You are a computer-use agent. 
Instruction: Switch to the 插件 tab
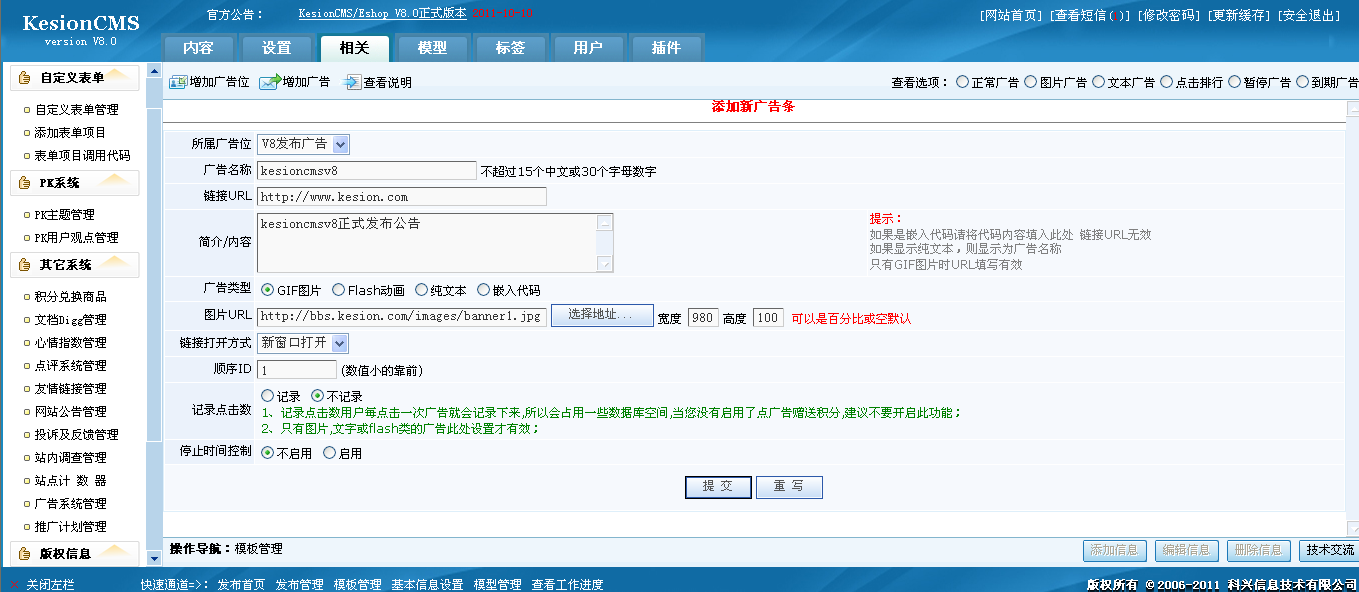click(667, 47)
